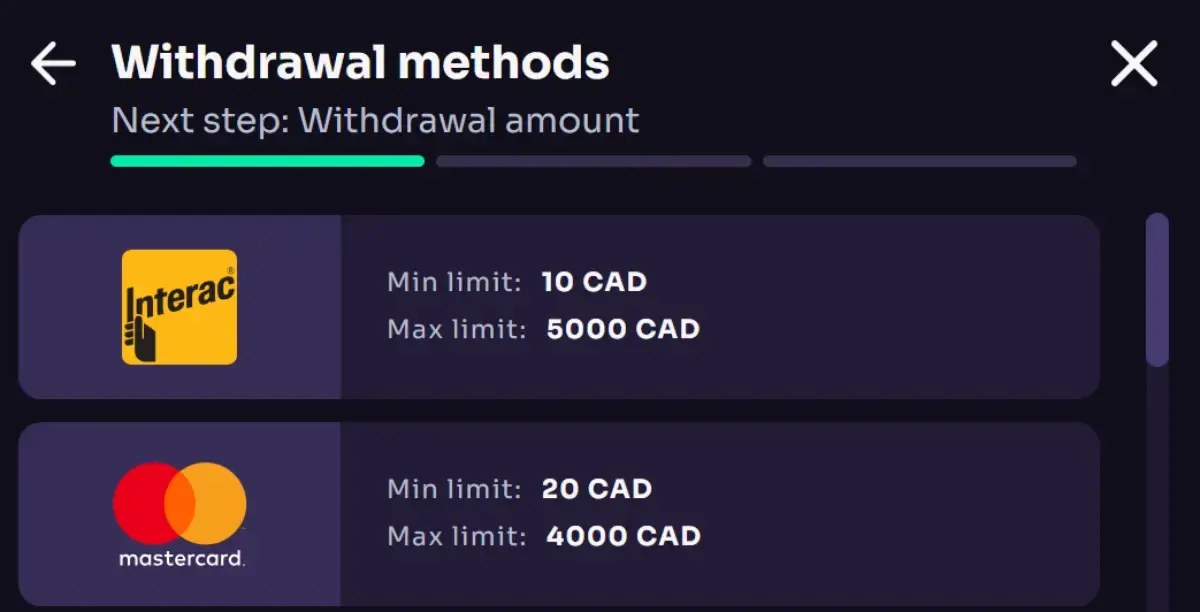1200x612 pixels.
Task: Close the Withdrawal methods dialog
Action: [1134, 64]
